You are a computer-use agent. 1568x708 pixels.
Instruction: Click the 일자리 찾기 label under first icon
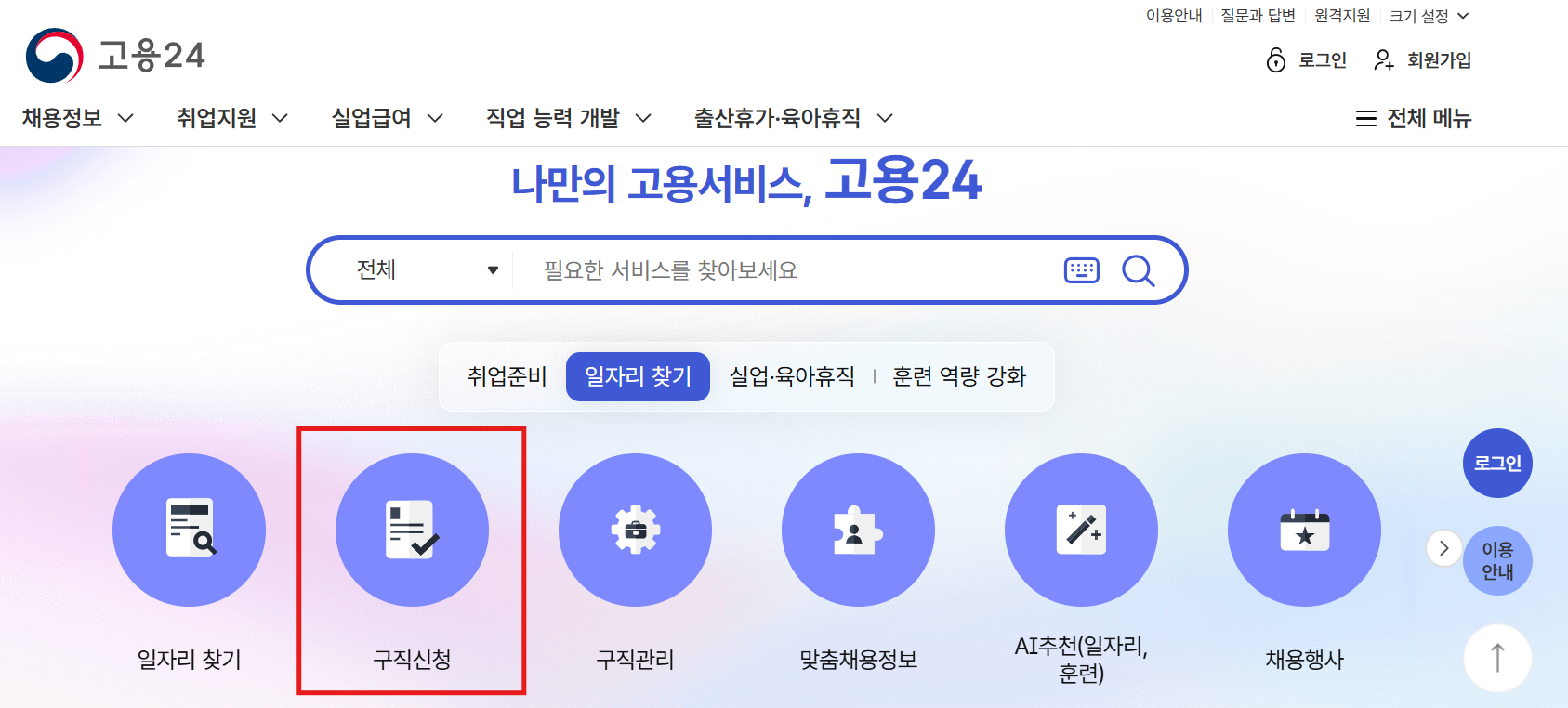190,660
